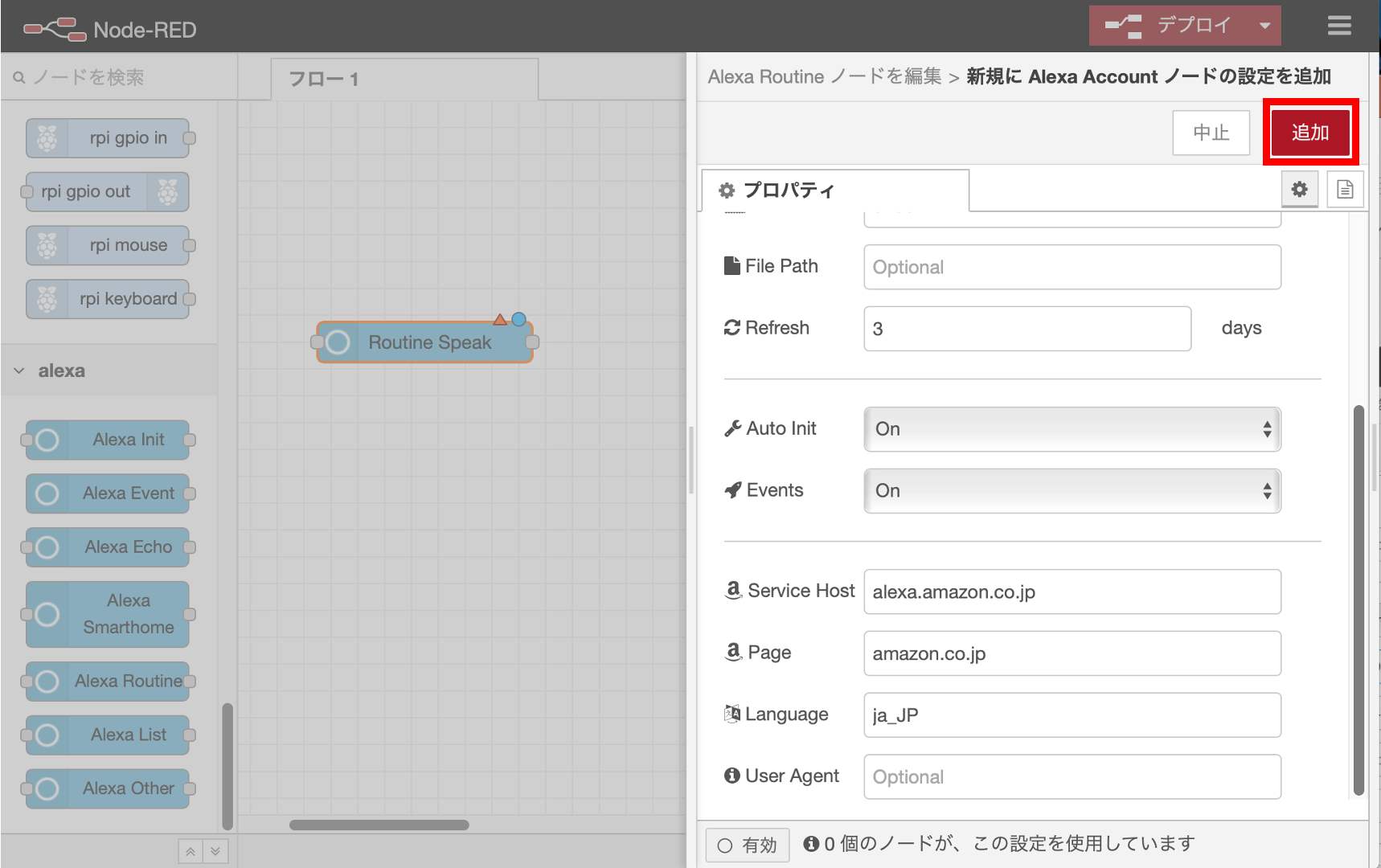
Task: Click the blue changed dot on Routine Speak
Action: coord(519,319)
